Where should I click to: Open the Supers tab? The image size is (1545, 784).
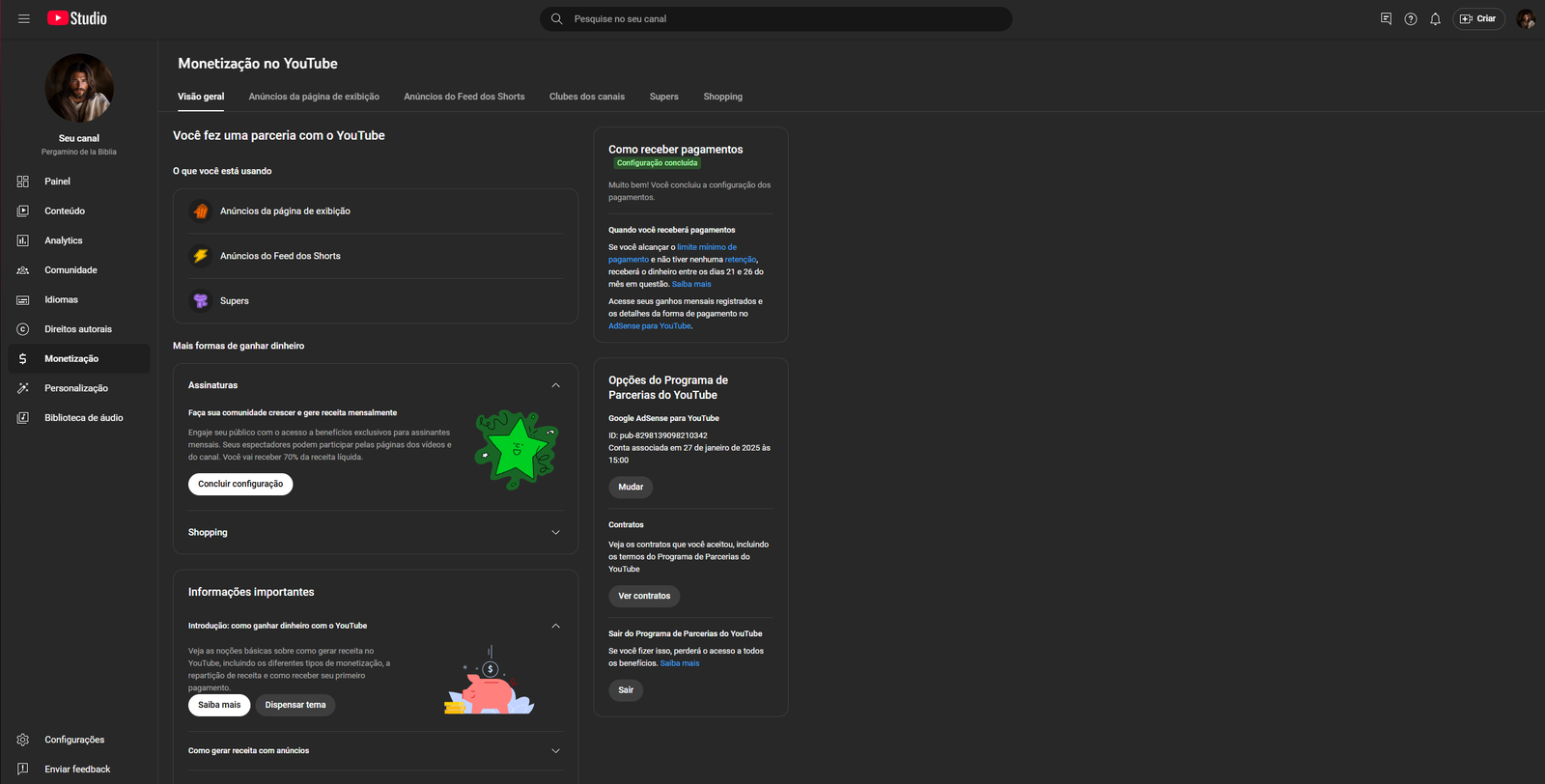pyautogui.click(x=664, y=97)
